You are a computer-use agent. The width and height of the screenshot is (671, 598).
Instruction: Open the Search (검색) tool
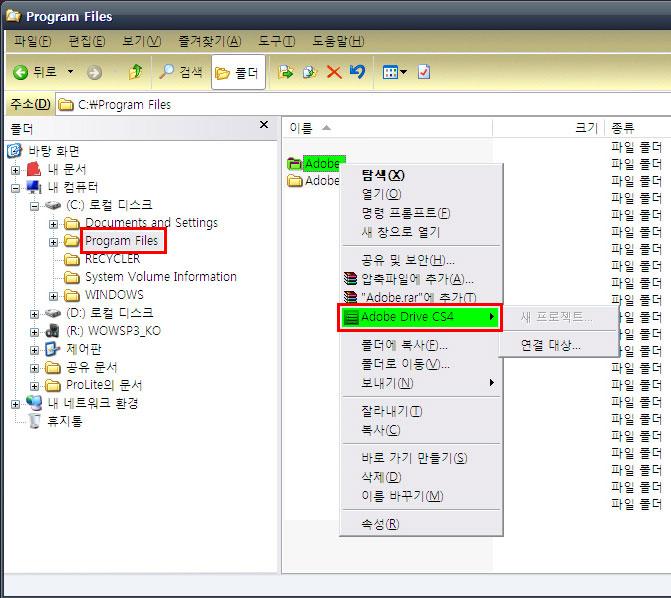point(180,72)
